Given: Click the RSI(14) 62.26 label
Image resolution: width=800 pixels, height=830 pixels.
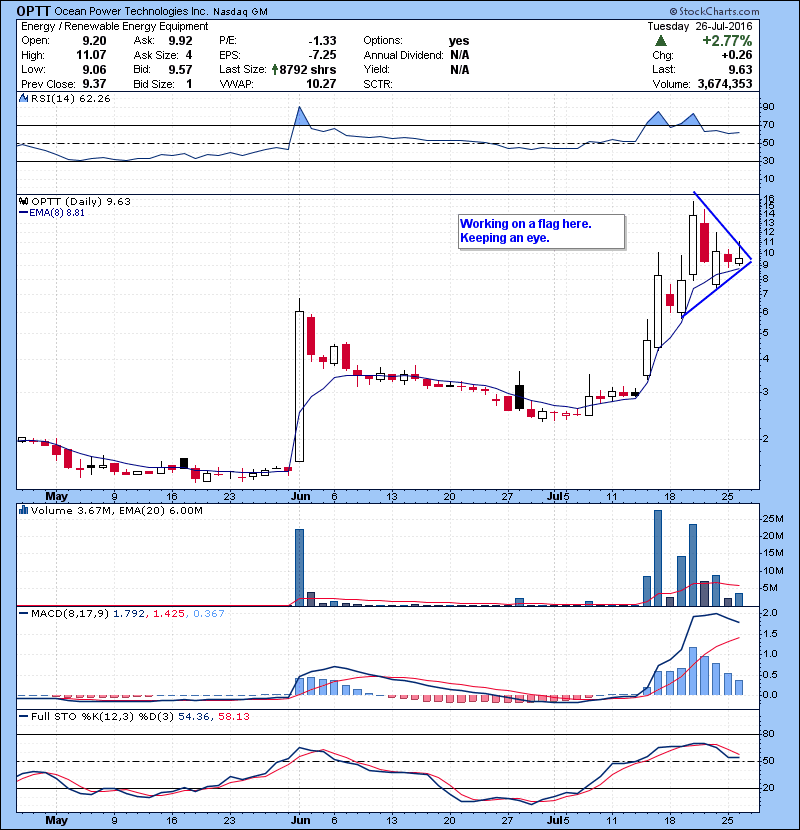Looking at the screenshot, I should (70, 98).
